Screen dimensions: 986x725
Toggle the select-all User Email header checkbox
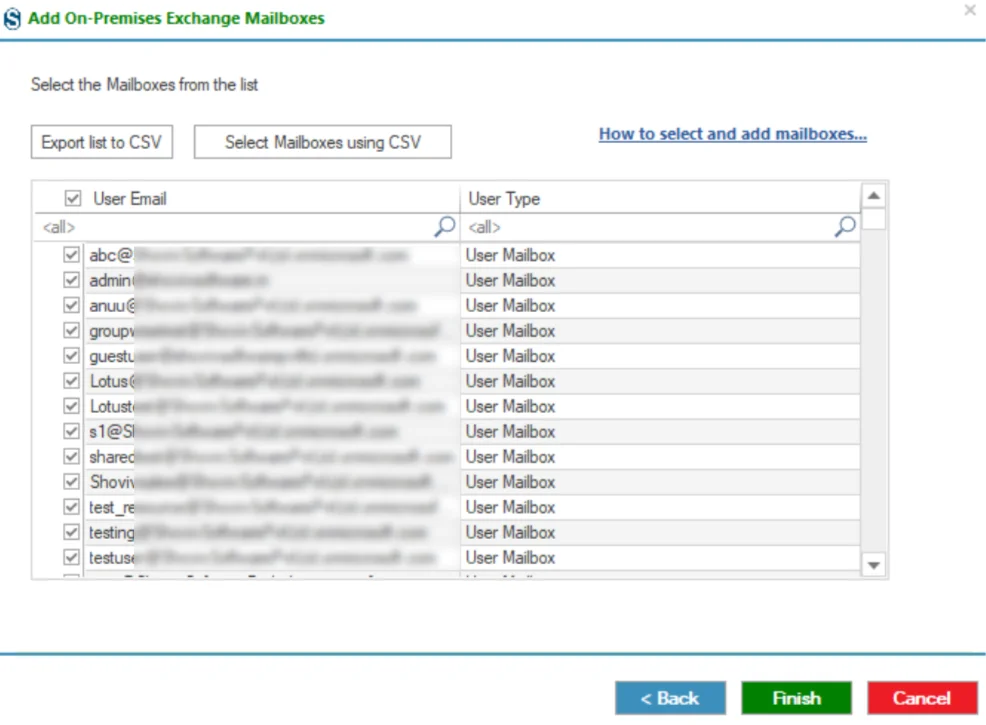(x=73, y=199)
